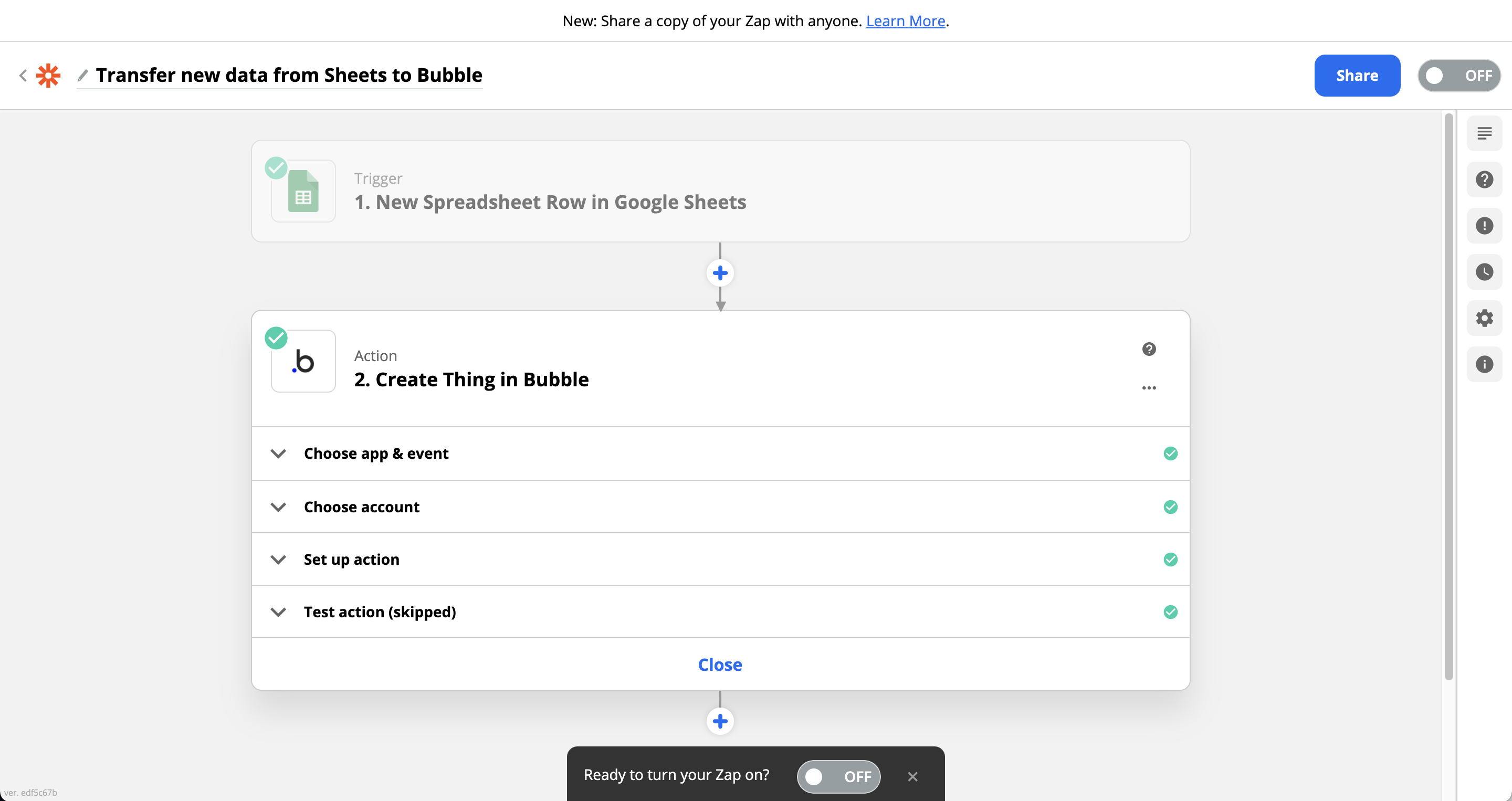Expand the Test action (skipped) section

pos(379,612)
